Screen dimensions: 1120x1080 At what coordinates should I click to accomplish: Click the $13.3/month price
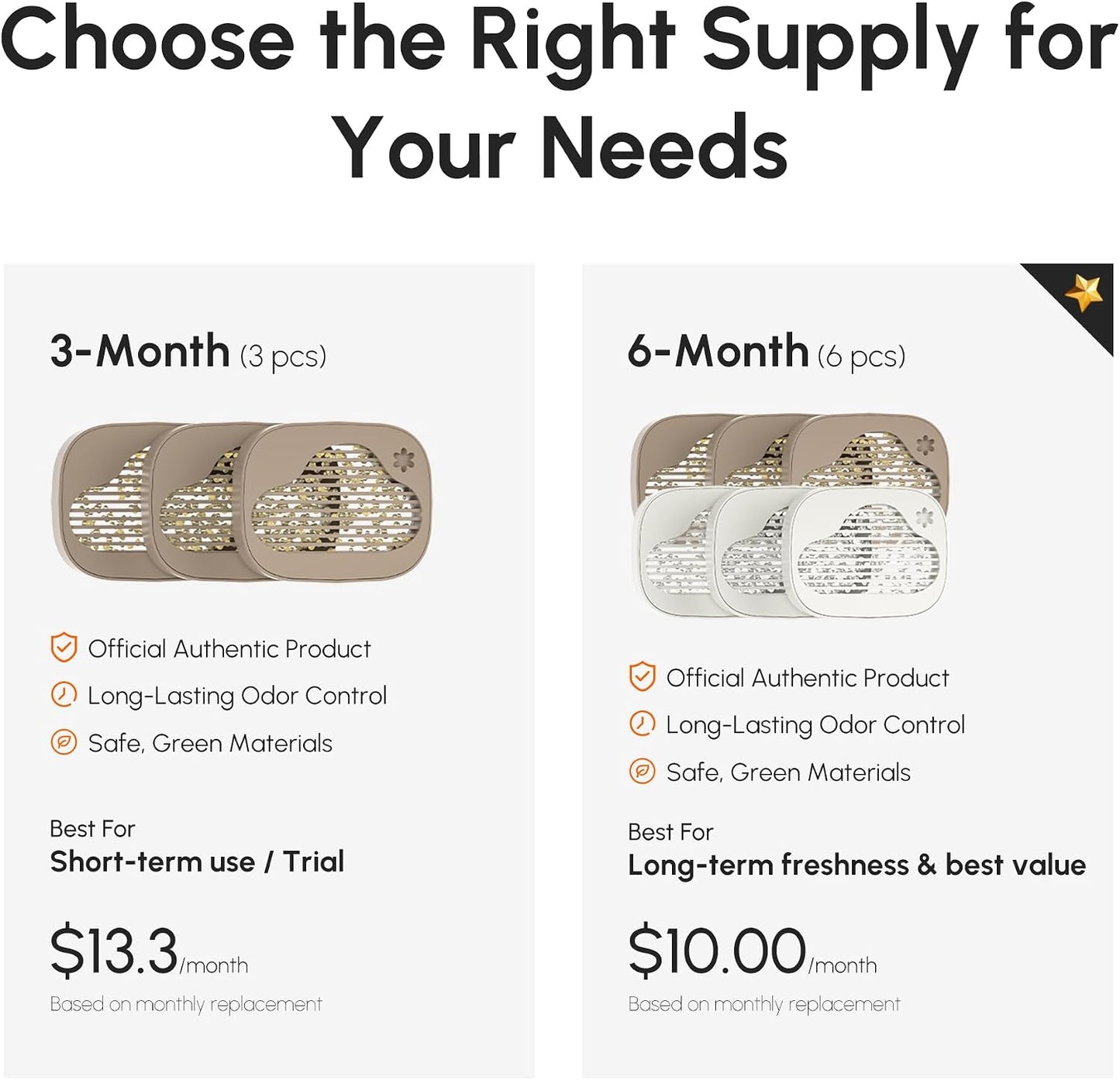[x=149, y=951]
